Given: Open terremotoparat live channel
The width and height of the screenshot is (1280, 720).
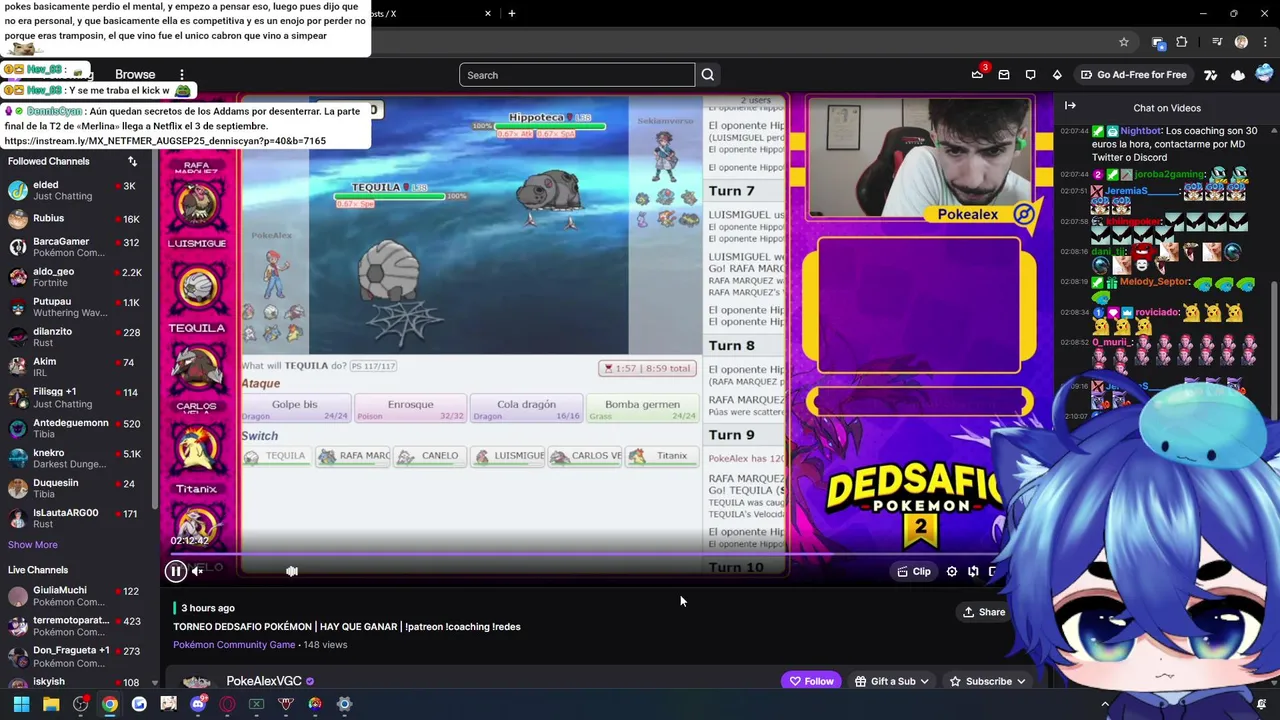Looking at the screenshot, I should [x=77, y=626].
